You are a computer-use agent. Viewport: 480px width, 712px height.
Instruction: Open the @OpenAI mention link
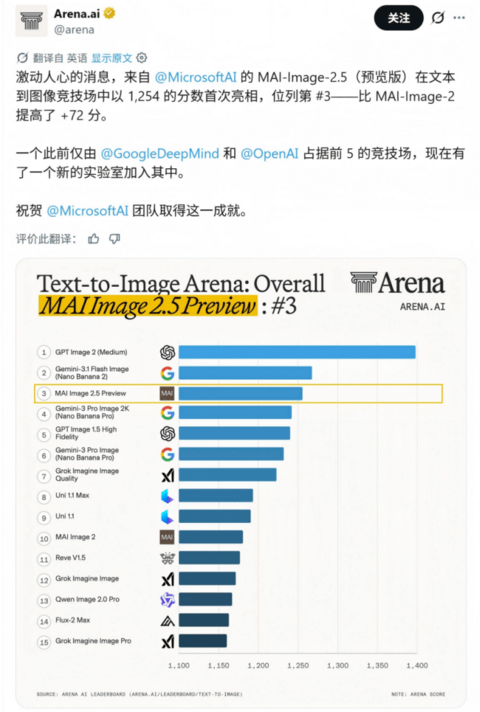pos(269,153)
